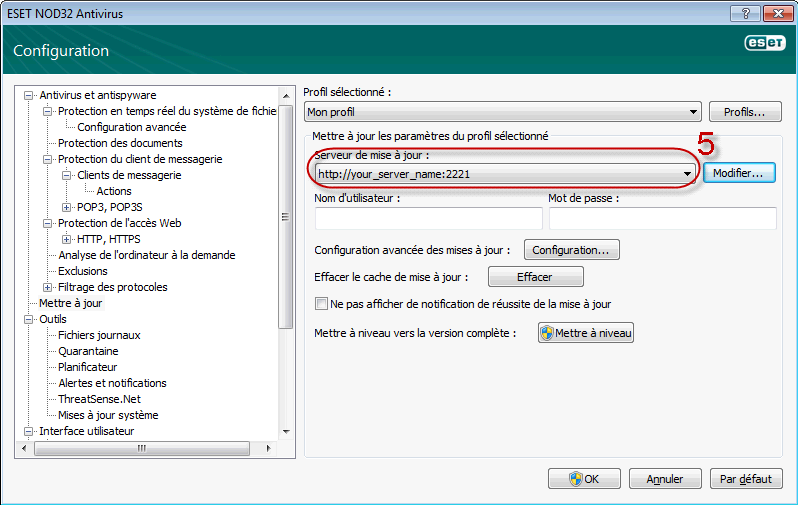
Task: Select Mettre à jour in the tree
Action: (70, 303)
